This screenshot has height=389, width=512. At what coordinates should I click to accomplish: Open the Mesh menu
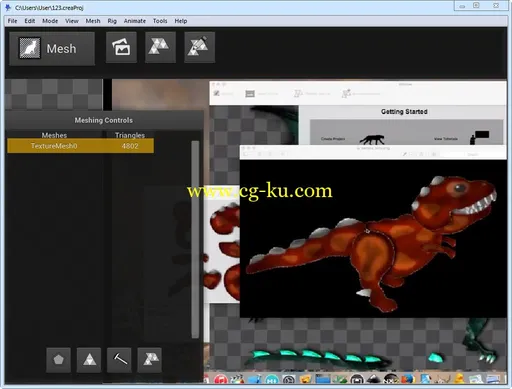(x=93, y=21)
